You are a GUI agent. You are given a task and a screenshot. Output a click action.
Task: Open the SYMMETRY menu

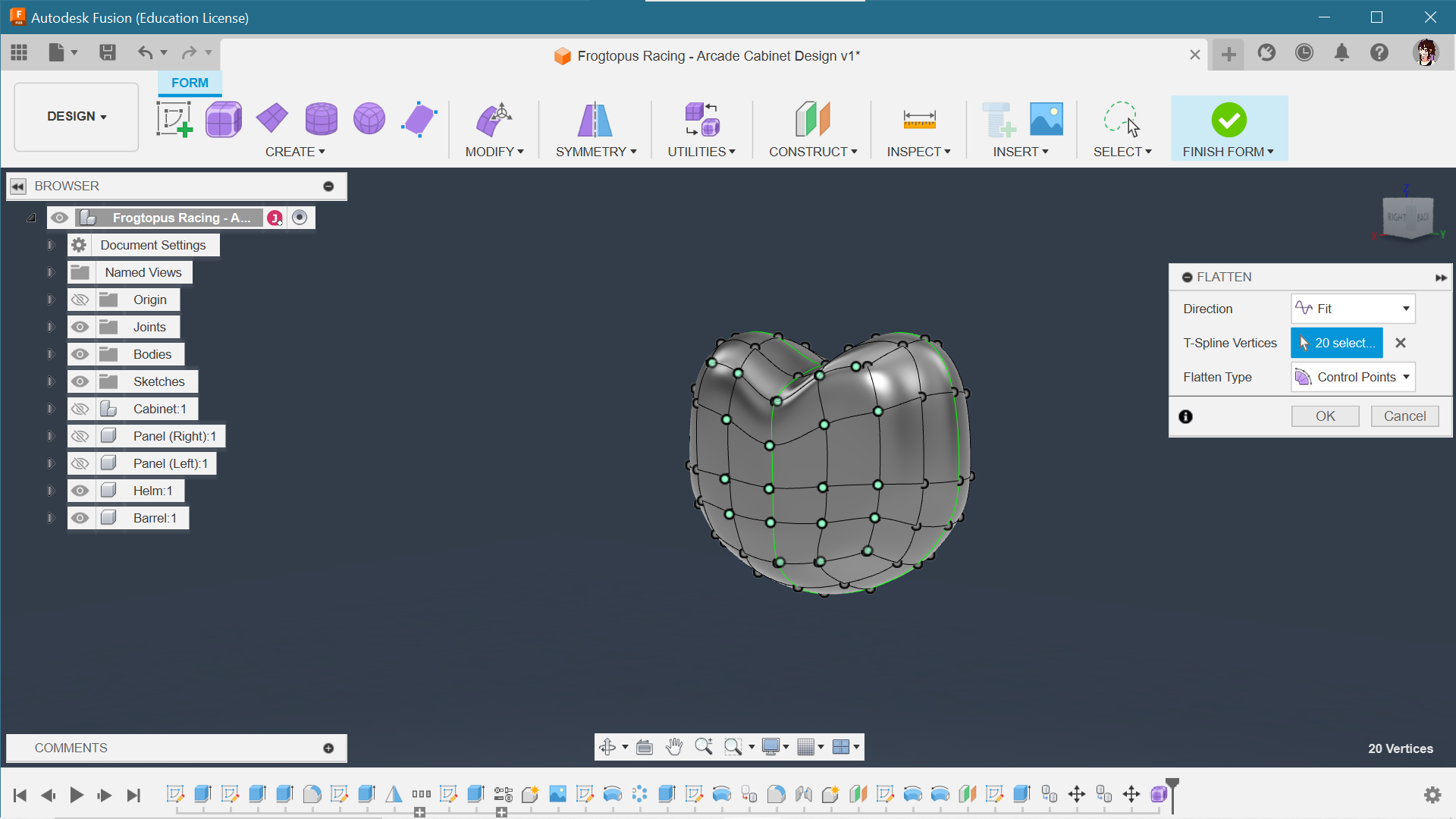point(596,152)
